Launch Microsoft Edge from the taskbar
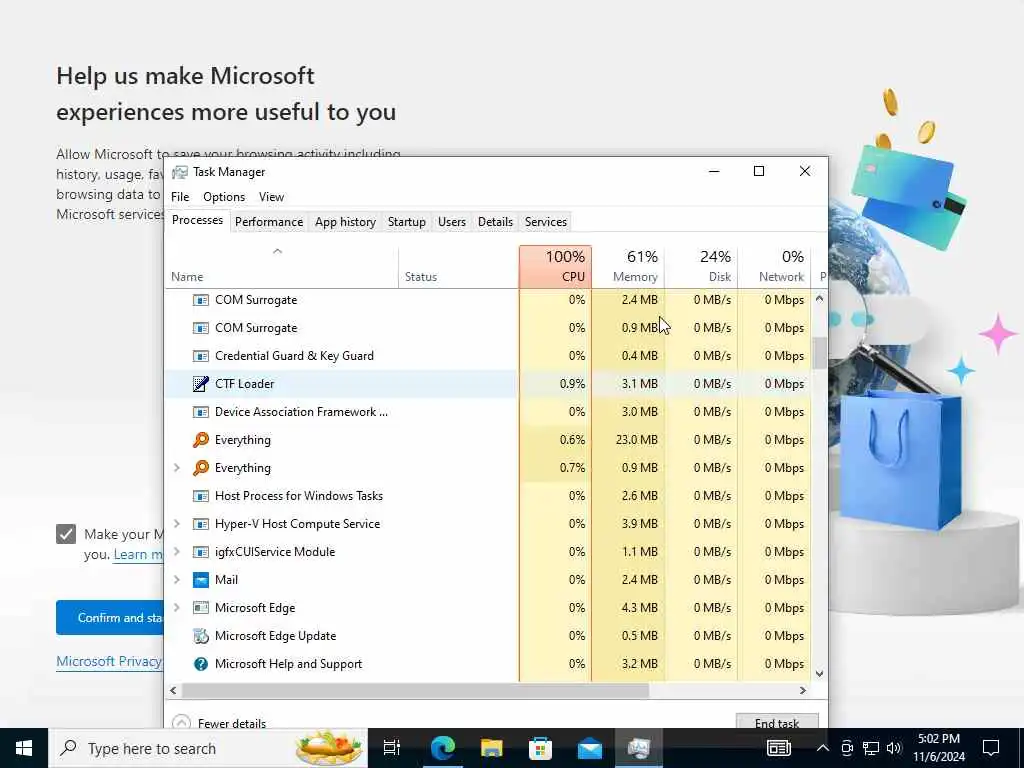 442,748
